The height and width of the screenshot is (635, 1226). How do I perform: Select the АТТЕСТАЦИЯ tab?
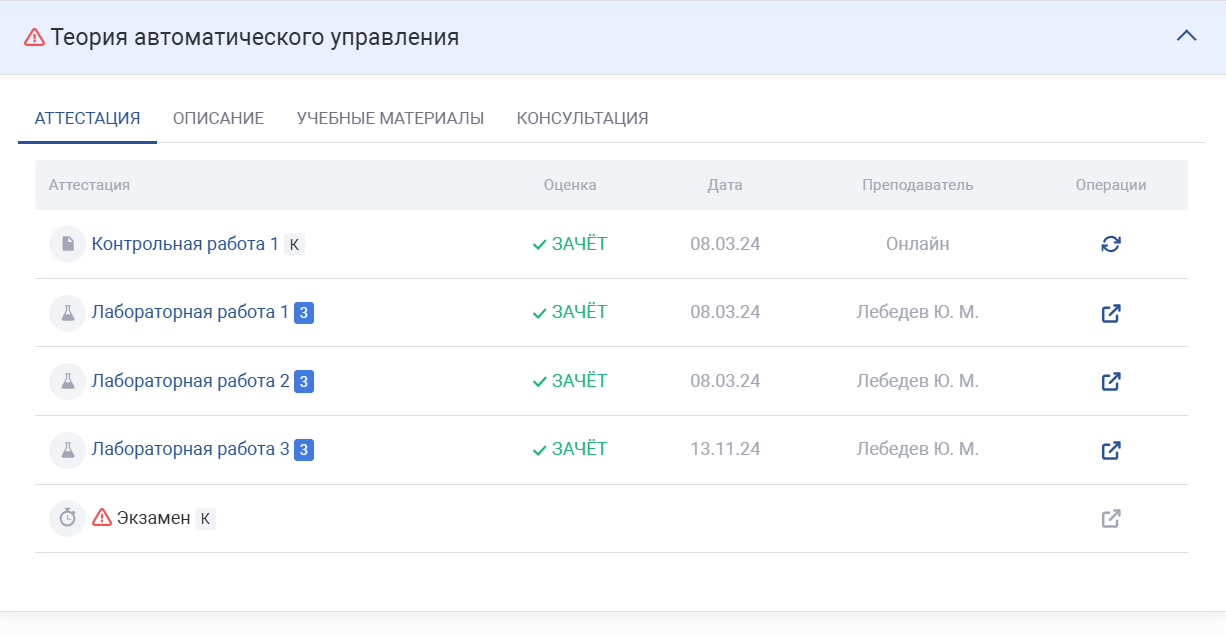click(87, 118)
